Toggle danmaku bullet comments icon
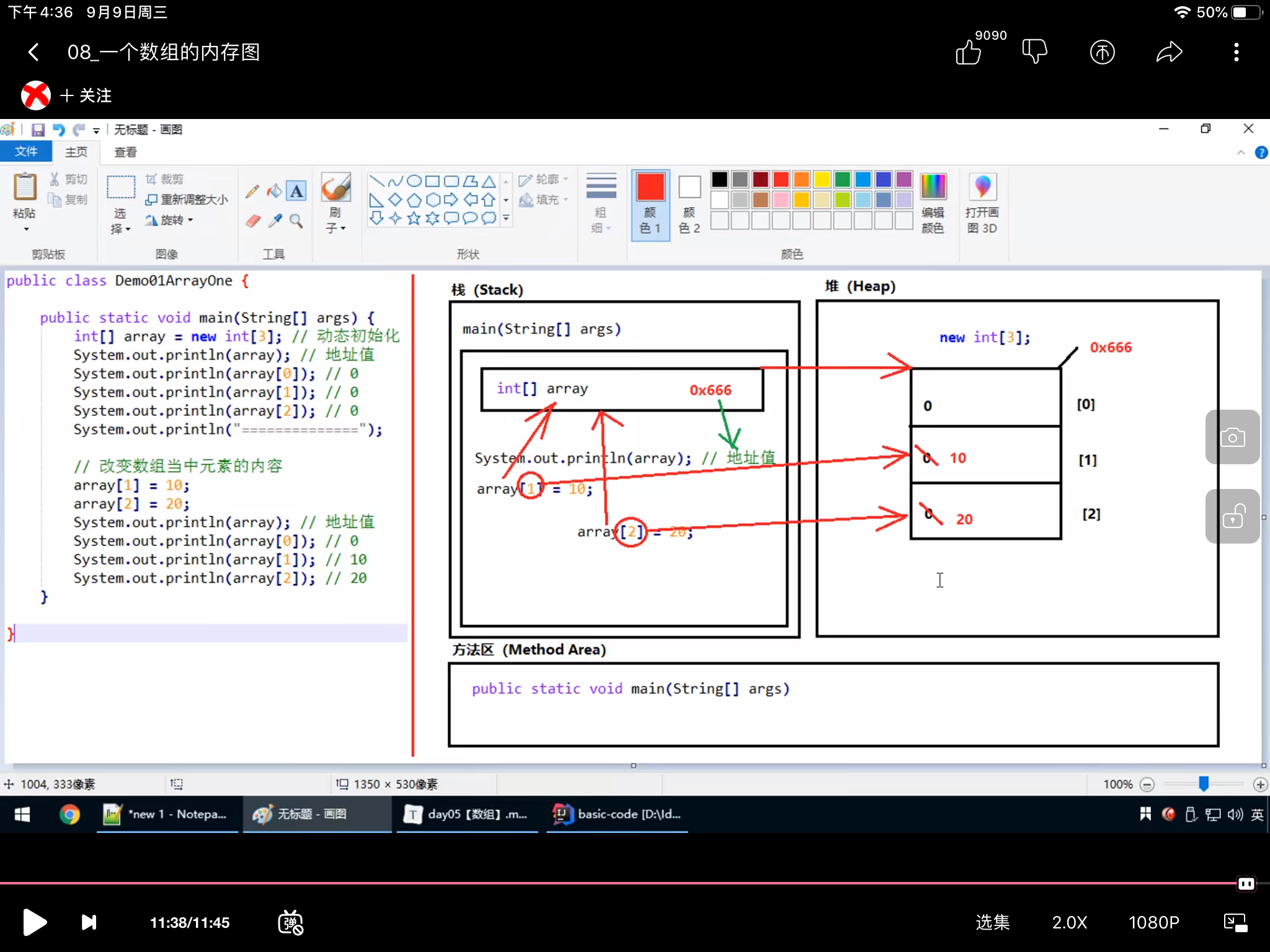This screenshot has width=1270, height=952. point(290,922)
